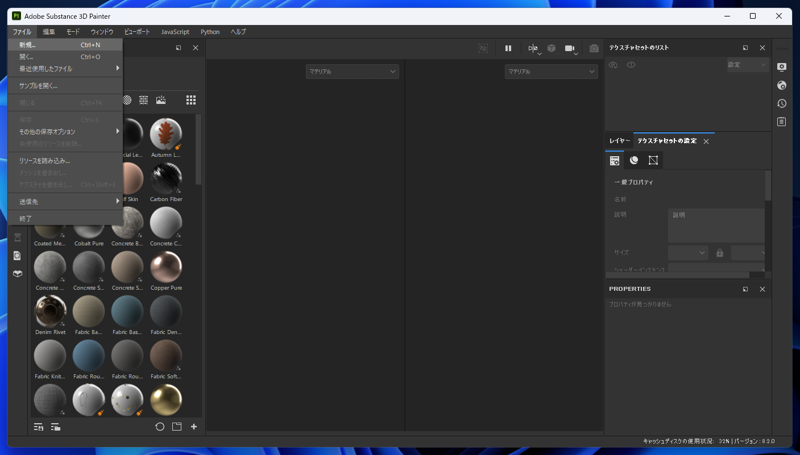Open the Log icon in right dock

click(782, 121)
